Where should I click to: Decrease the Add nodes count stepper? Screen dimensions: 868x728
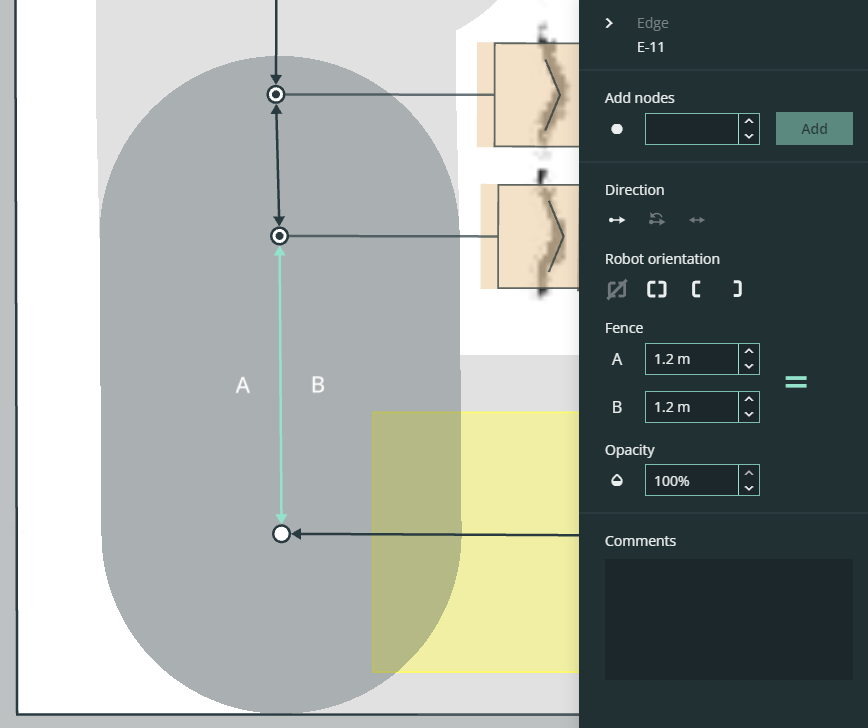coord(749,136)
